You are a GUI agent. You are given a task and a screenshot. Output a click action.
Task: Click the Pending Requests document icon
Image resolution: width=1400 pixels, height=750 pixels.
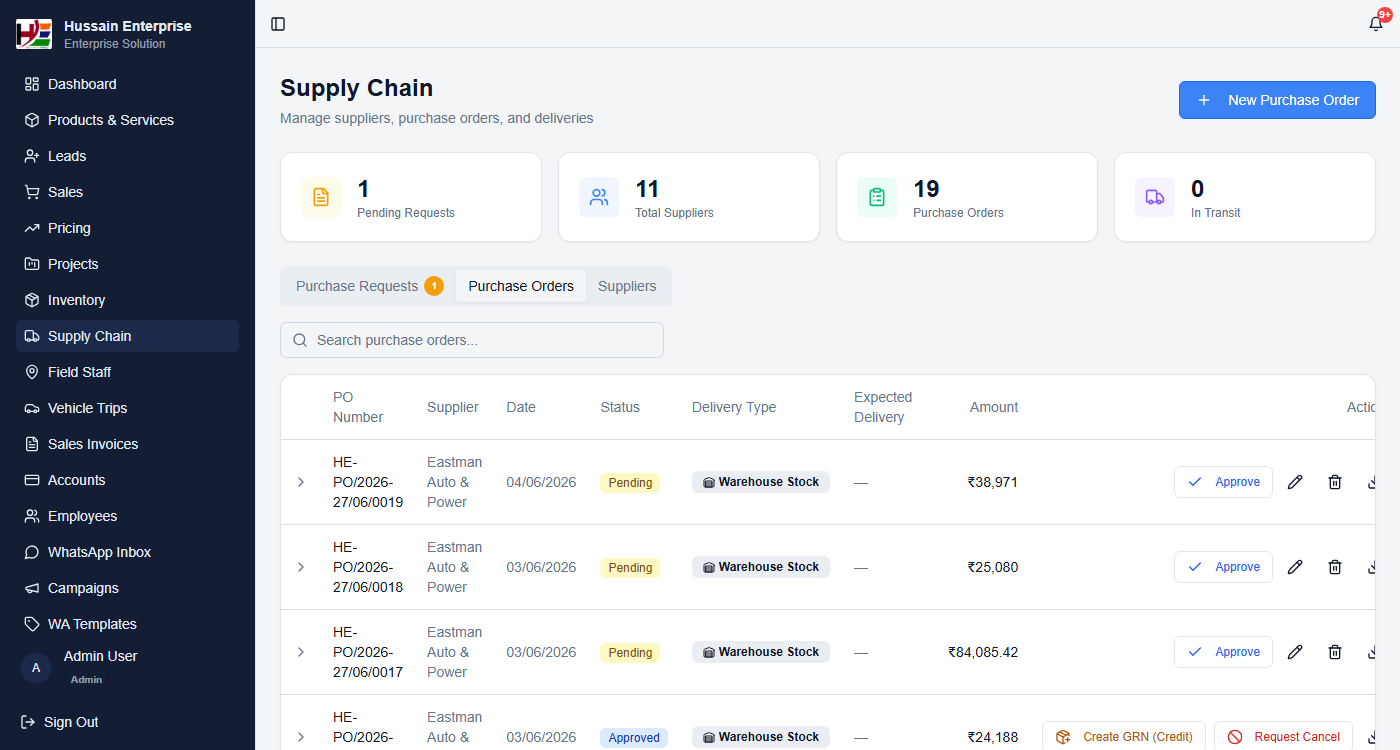pos(321,197)
